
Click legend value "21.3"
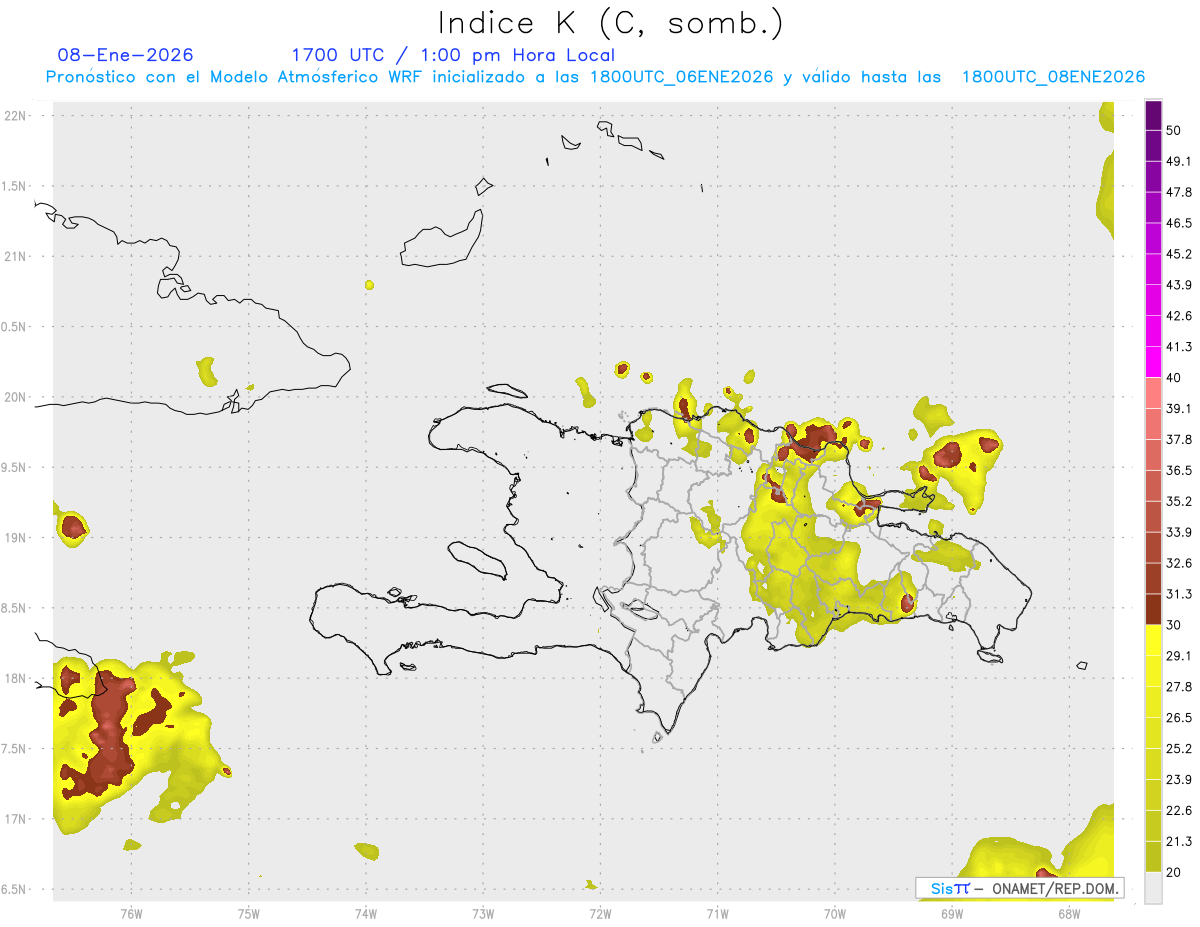(1179, 842)
